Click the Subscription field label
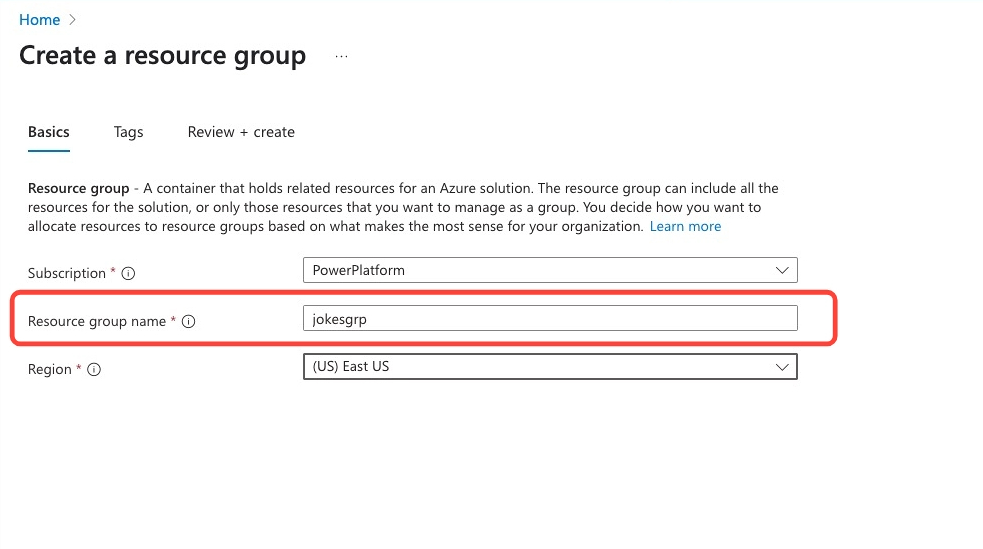Screen dimensions: 983x549 [67, 273]
